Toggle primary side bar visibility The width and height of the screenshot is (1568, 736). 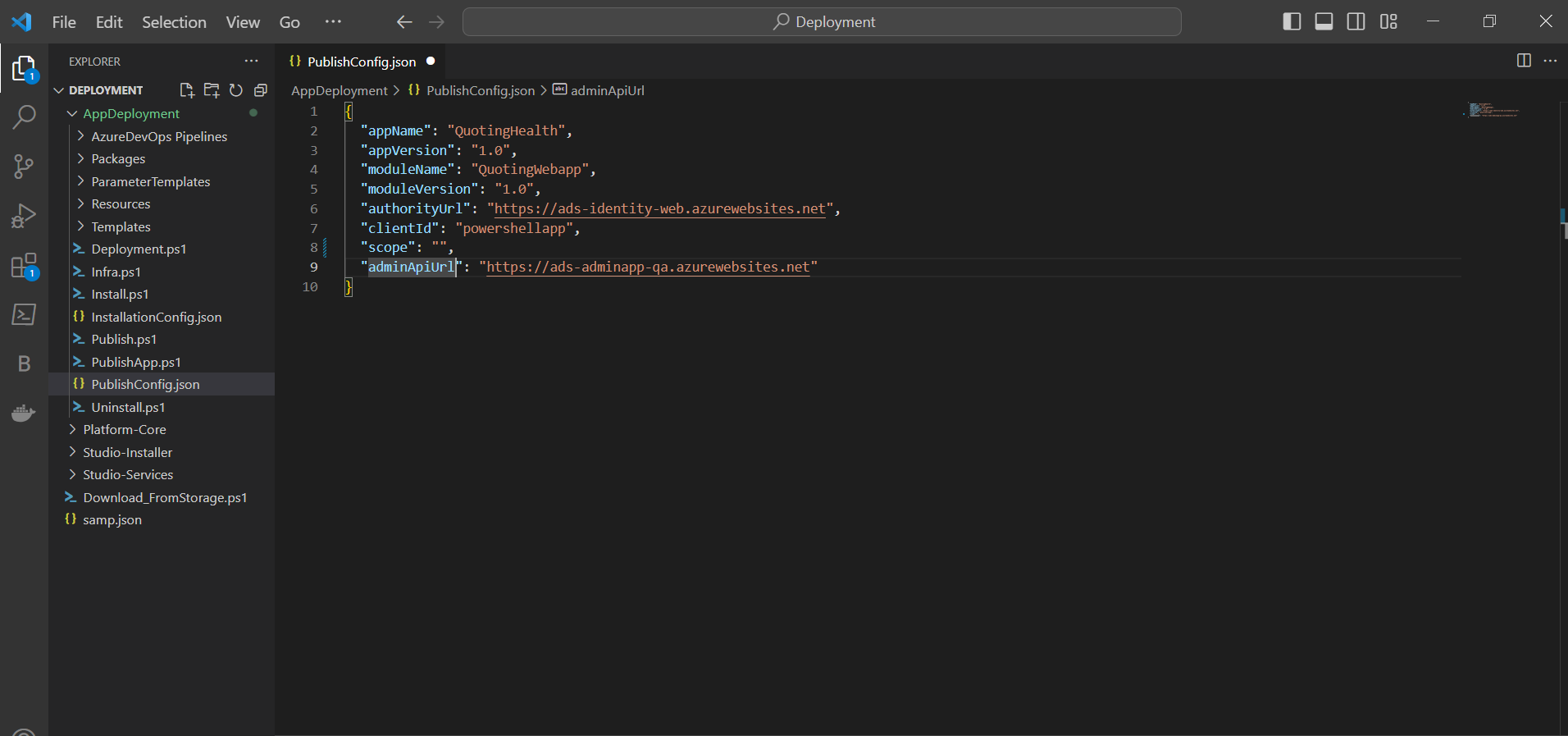click(x=1292, y=21)
